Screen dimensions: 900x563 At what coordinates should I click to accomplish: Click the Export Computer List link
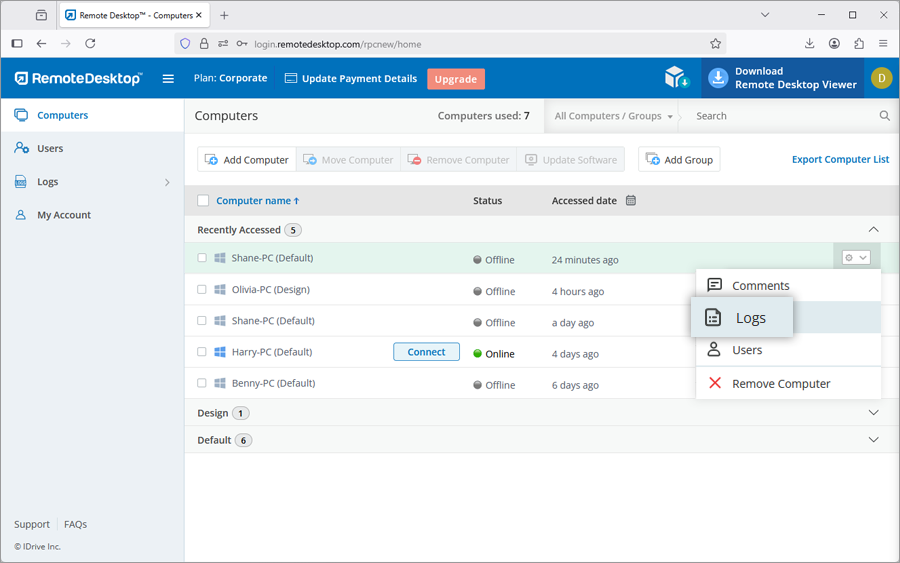(840, 159)
